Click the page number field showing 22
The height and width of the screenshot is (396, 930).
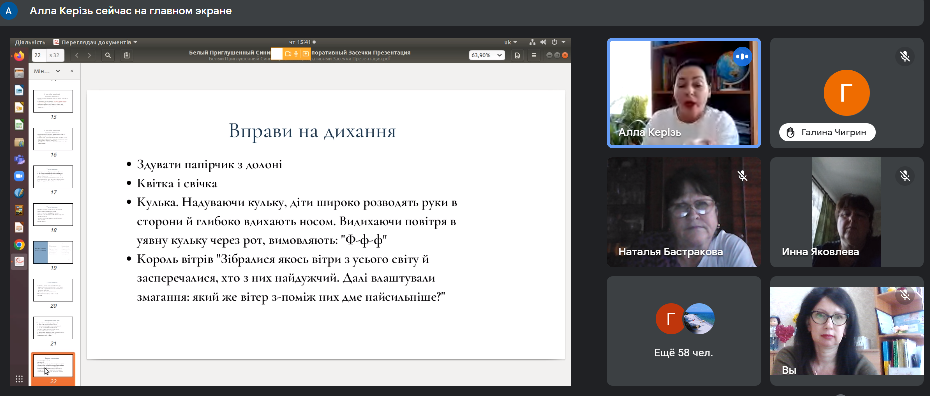[39, 55]
